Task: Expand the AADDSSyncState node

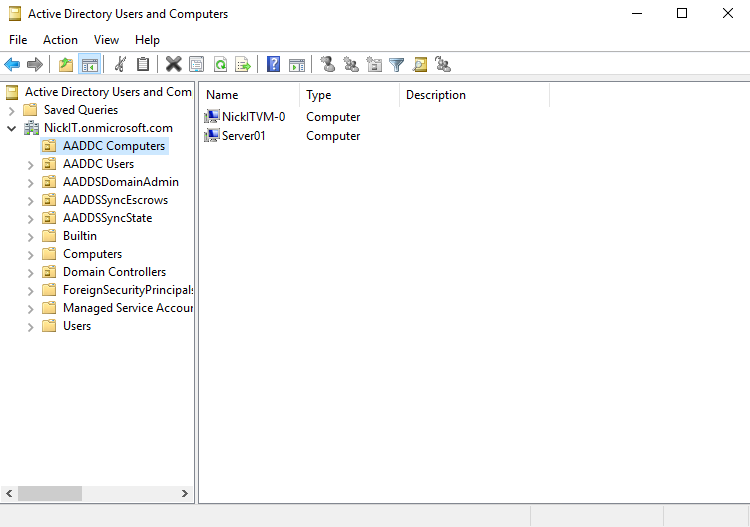Action: tap(31, 219)
